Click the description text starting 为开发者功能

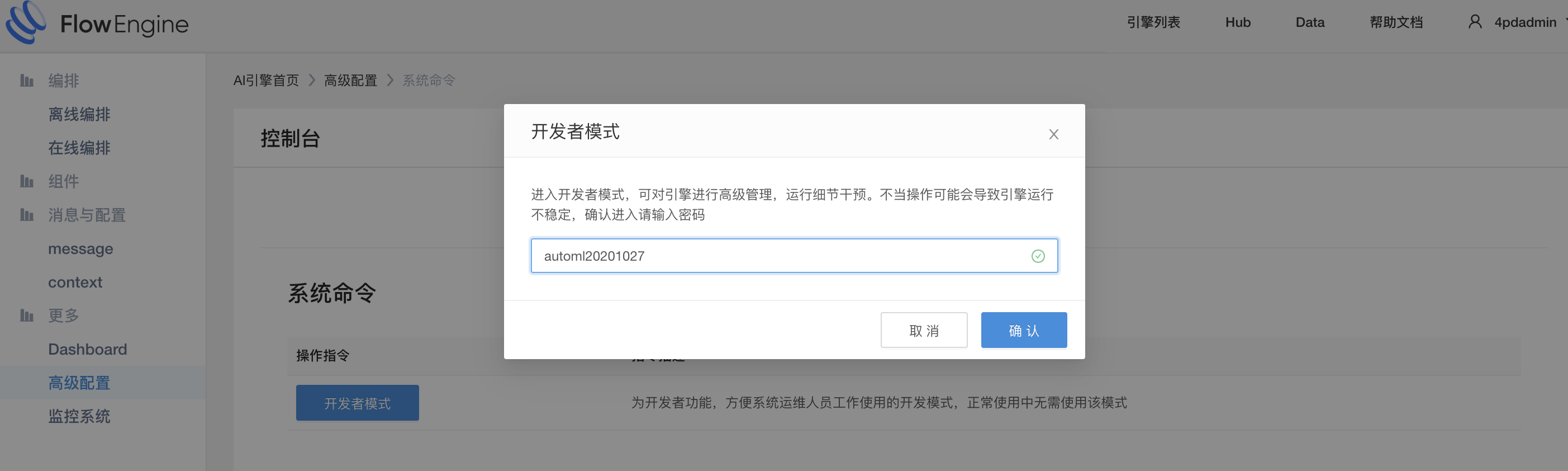[x=879, y=403]
